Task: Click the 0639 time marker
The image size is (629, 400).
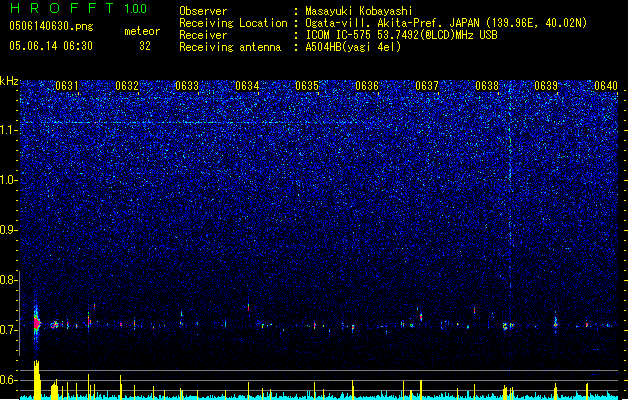Action: tap(546, 86)
